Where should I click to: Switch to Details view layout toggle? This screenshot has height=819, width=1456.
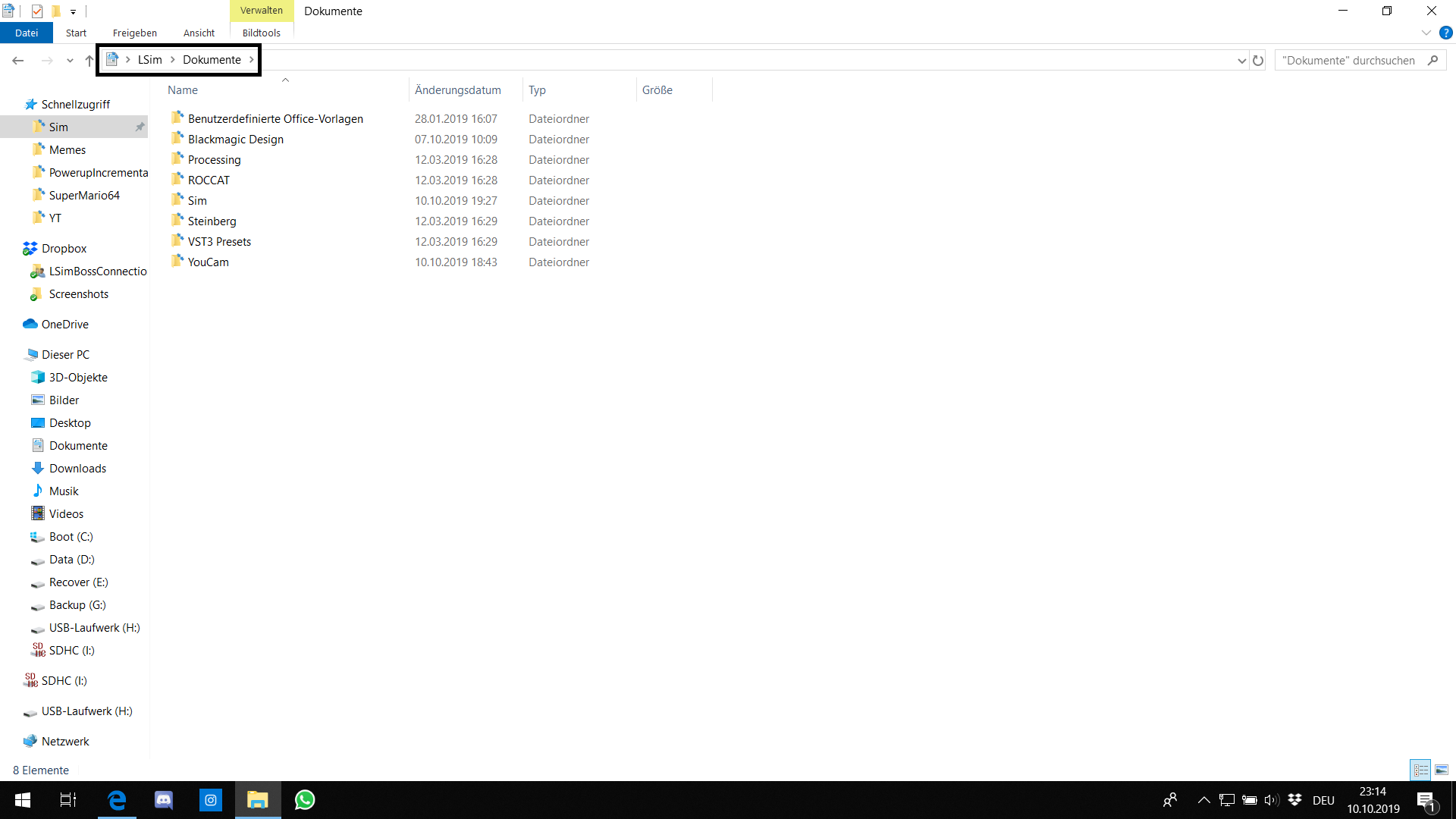[x=1420, y=770]
